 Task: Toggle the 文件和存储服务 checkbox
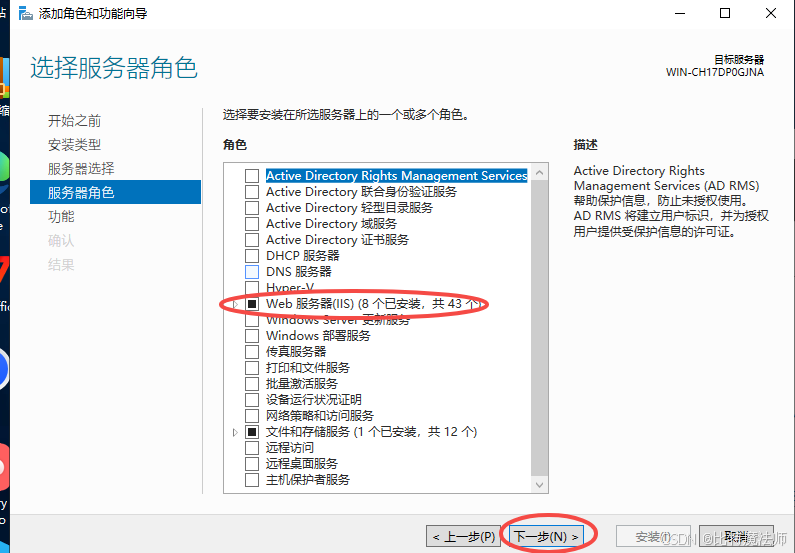pyautogui.click(x=252, y=432)
